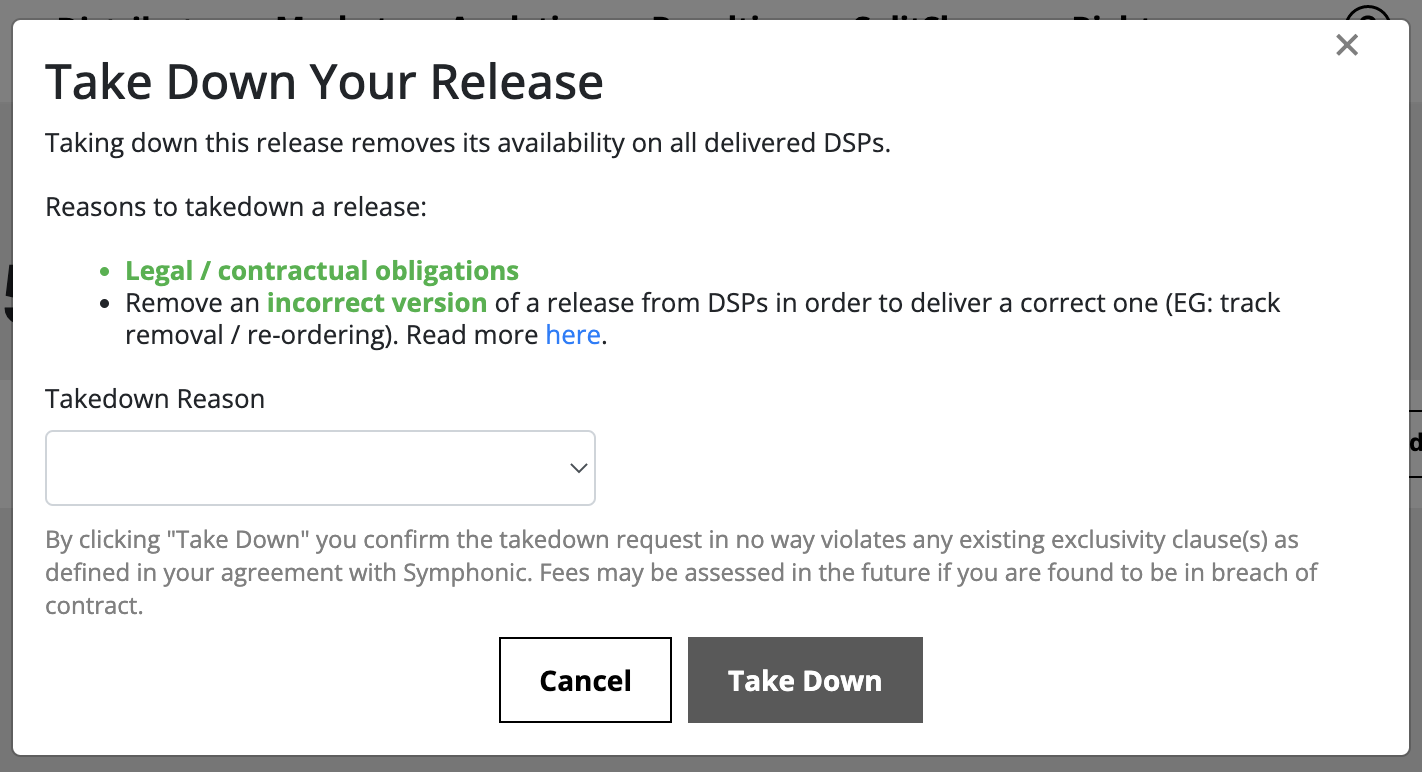Click the 'Takedown Reason' field label
Viewport: 1422px width, 772px height.
tap(155, 399)
